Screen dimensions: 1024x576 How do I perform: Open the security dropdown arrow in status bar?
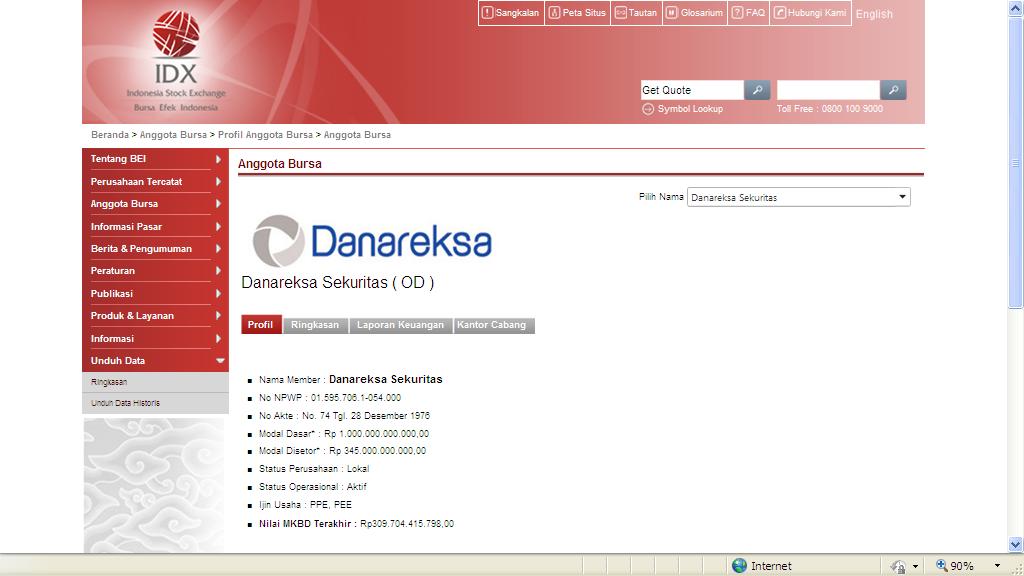point(916,566)
